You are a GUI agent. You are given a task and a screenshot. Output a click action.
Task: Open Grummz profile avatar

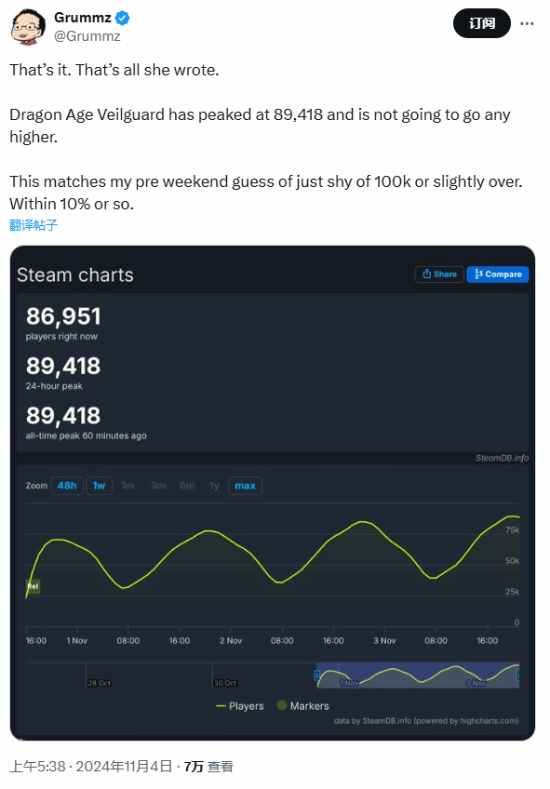click(28, 26)
